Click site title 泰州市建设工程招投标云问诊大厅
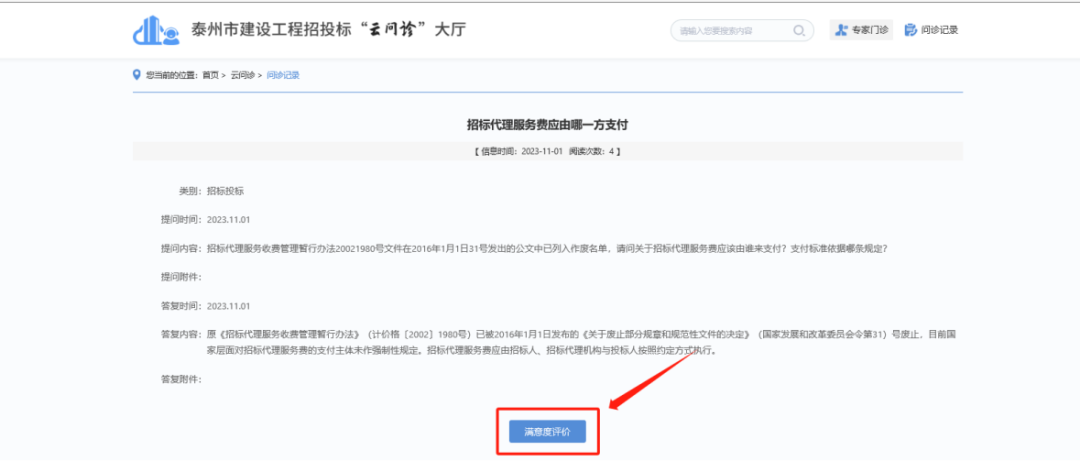The image size is (1080, 461). (328, 30)
